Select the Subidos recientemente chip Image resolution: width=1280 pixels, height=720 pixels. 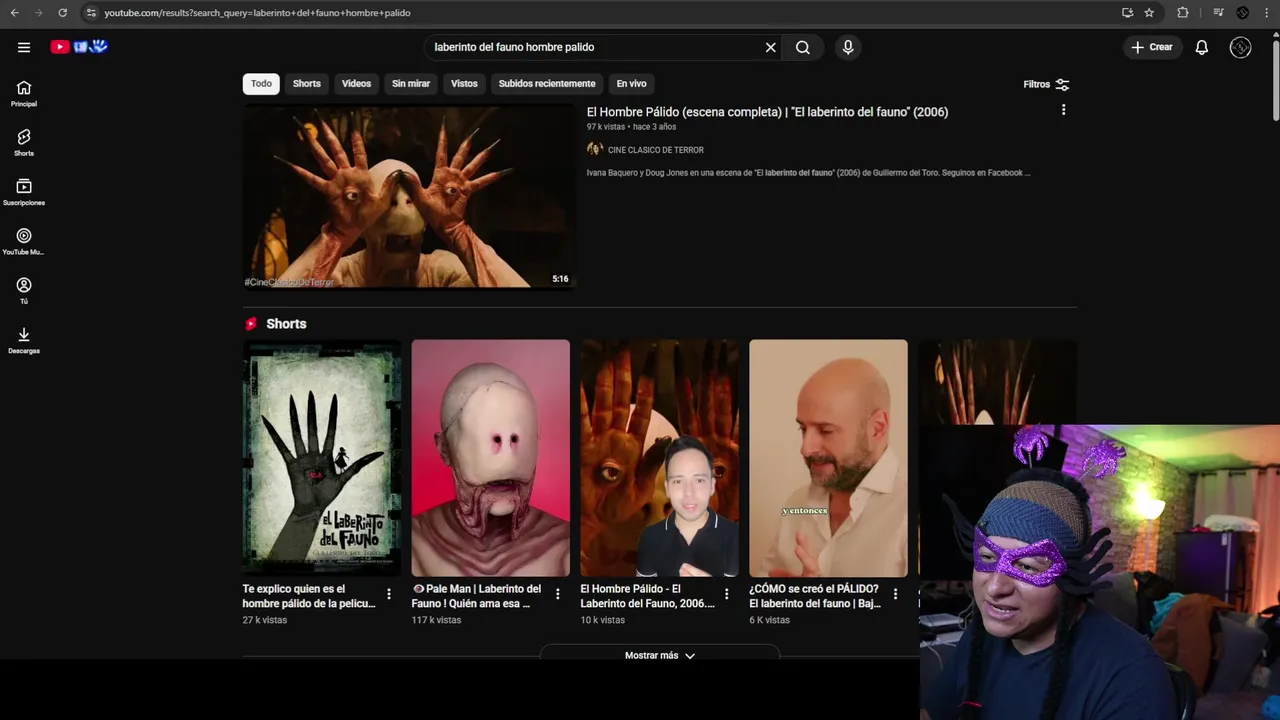click(x=547, y=84)
